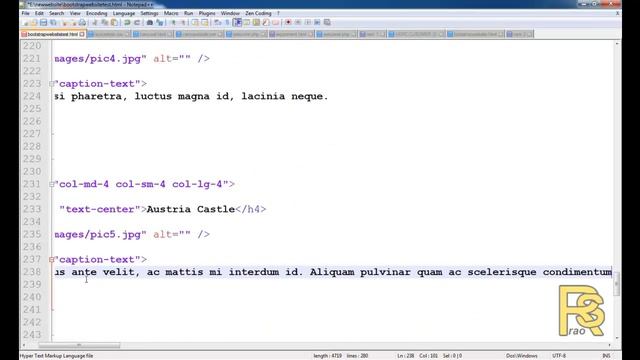Screen dimensions: 640x360
Task: Open the Language menu
Action: [124, 13]
